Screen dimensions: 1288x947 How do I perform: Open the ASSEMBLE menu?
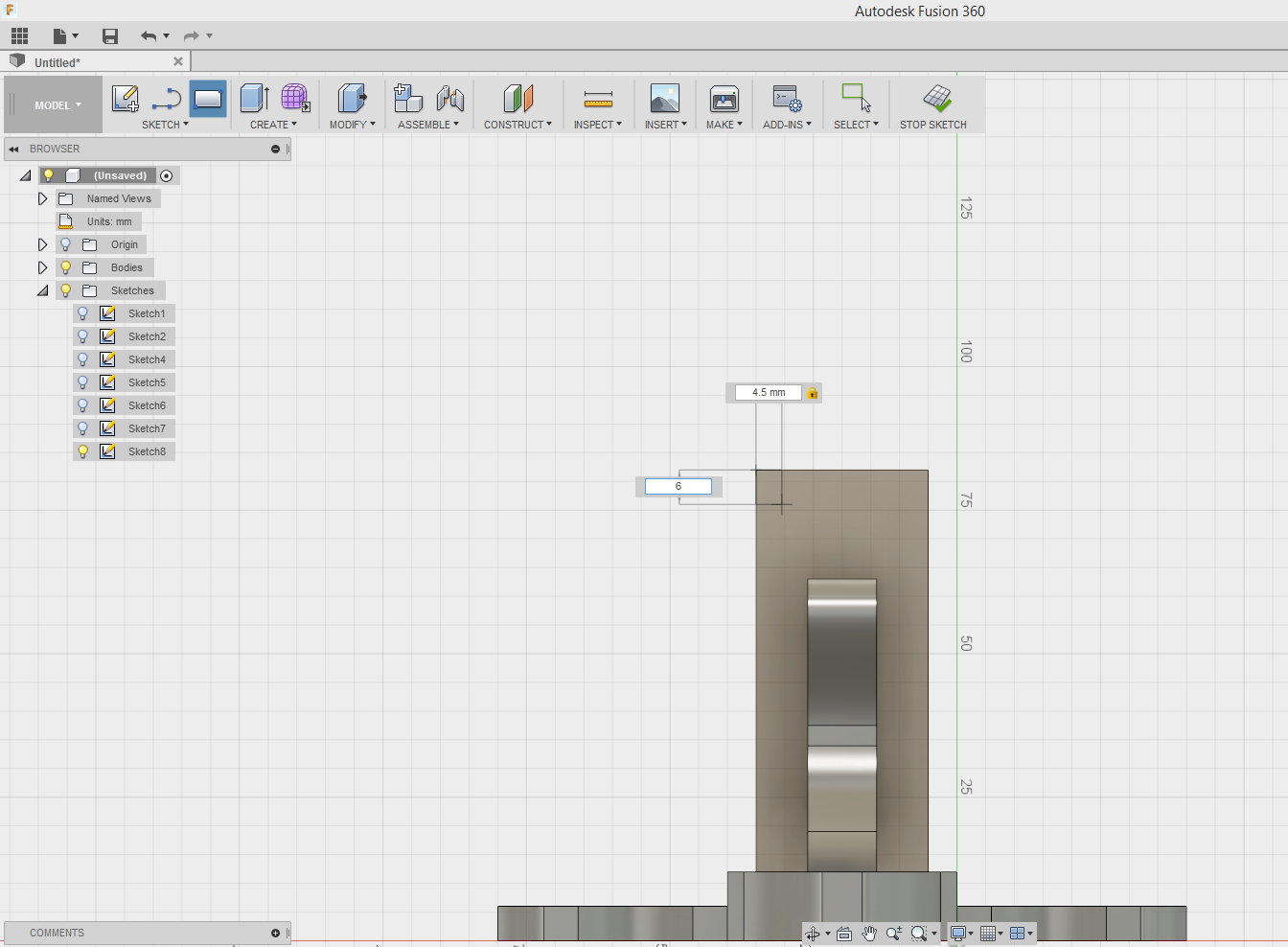tap(428, 125)
